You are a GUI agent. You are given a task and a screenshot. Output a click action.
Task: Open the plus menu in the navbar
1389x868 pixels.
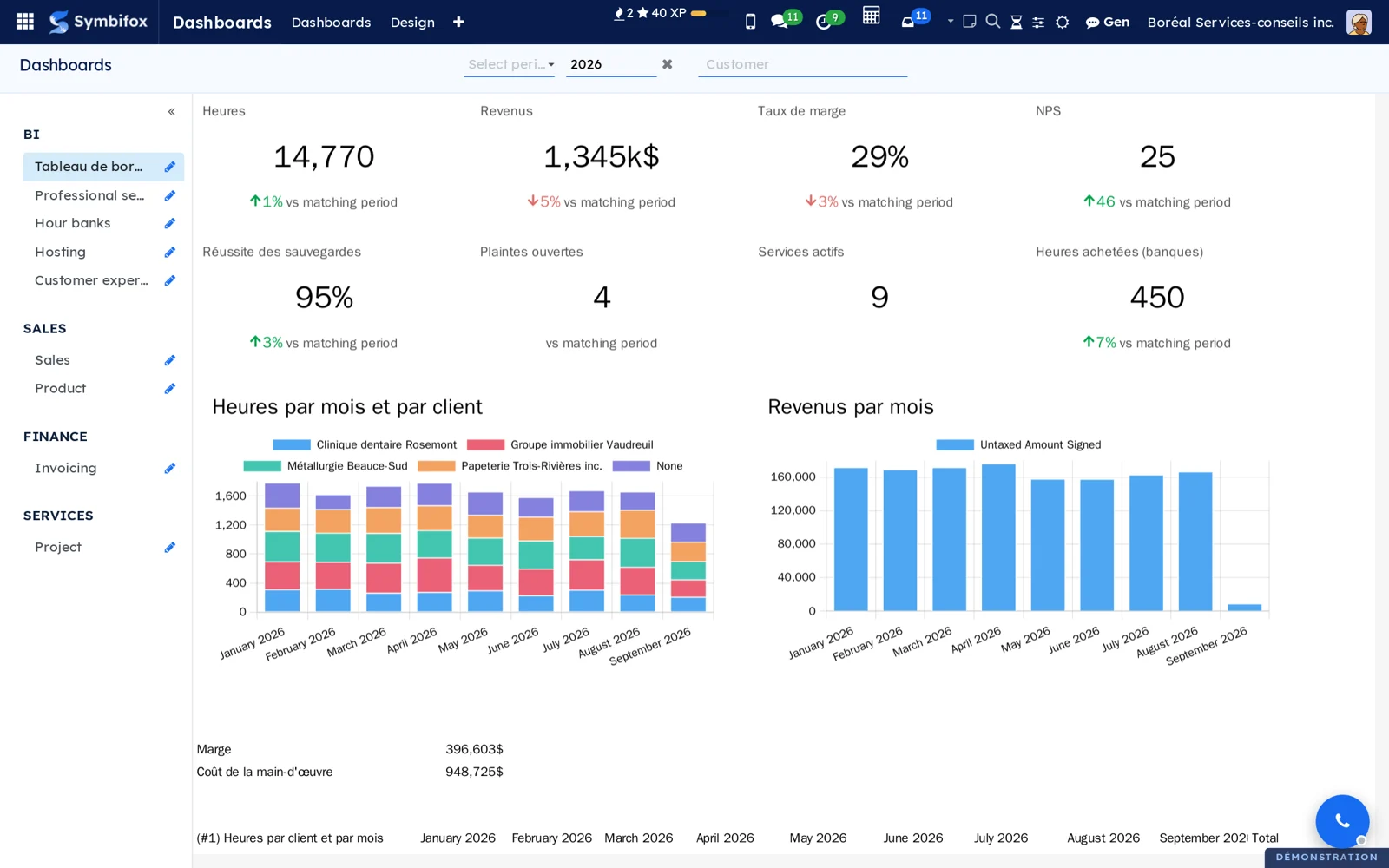point(458,23)
